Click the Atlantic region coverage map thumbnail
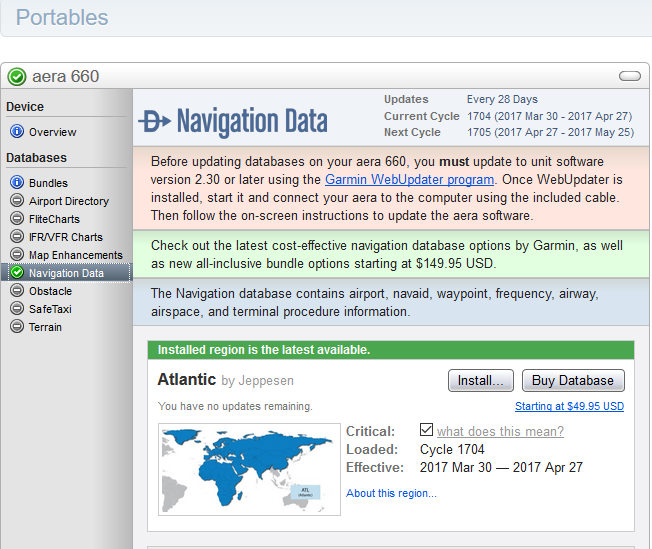 tap(249, 470)
